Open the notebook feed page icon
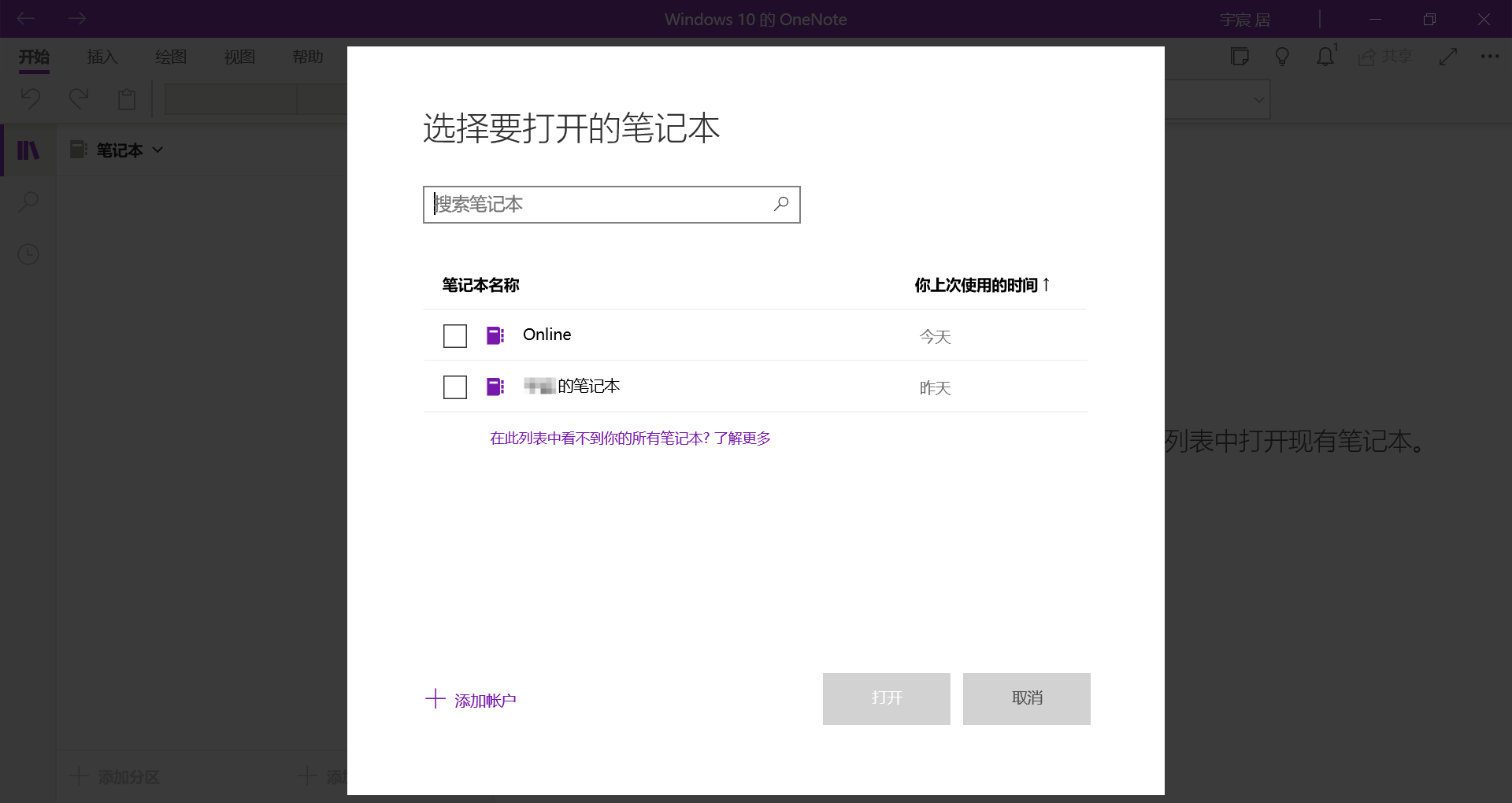The width and height of the screenshot is (1512, 803). pyautogui.click(x=1240, y=57)
